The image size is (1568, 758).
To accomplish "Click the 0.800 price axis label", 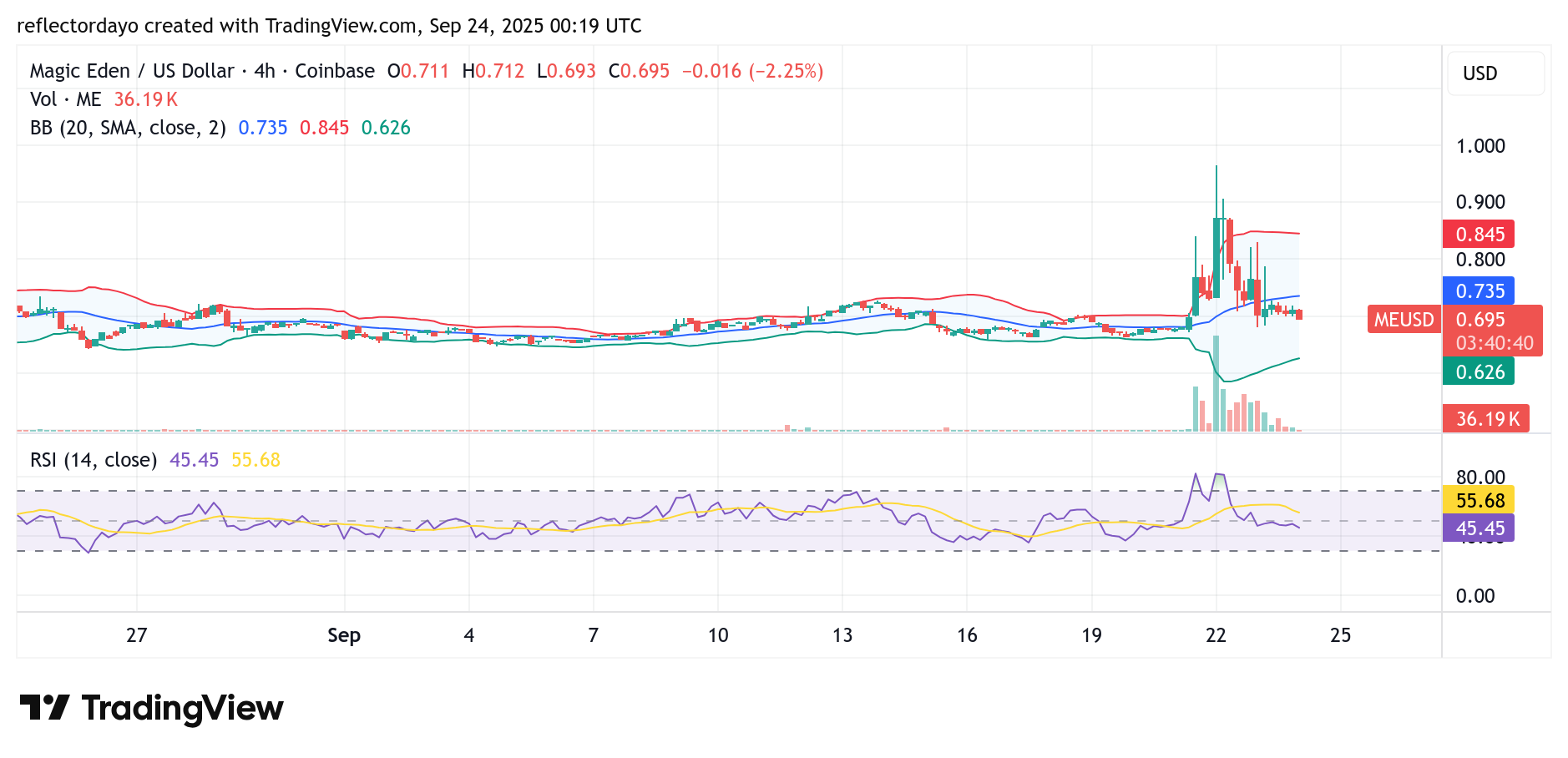I will point(1480,260).
